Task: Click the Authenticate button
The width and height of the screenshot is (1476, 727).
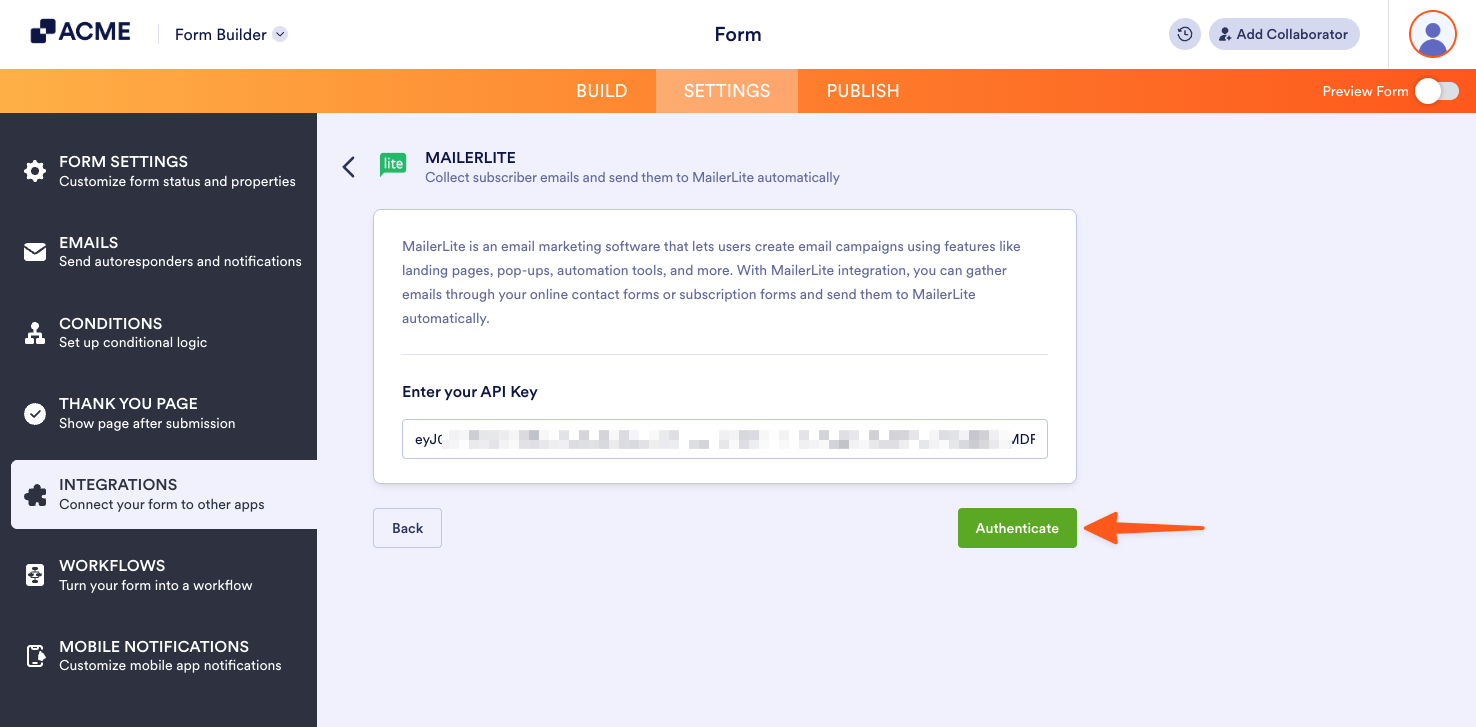Action: 1017,527
